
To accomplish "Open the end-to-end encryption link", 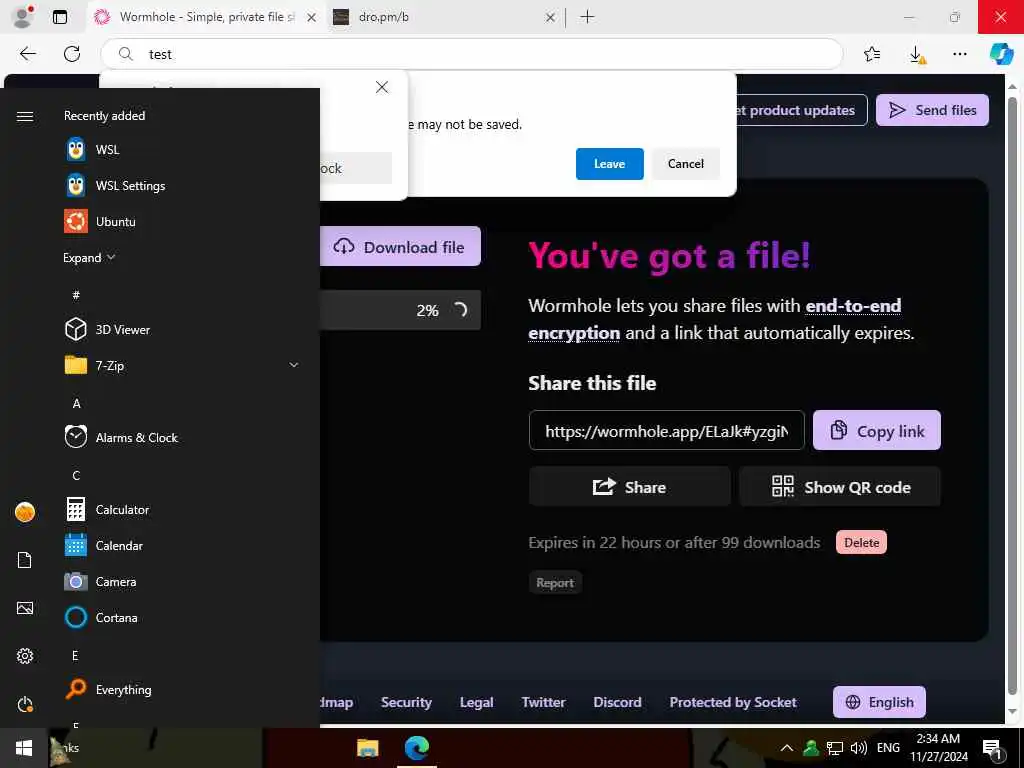I will click(714, 319).
